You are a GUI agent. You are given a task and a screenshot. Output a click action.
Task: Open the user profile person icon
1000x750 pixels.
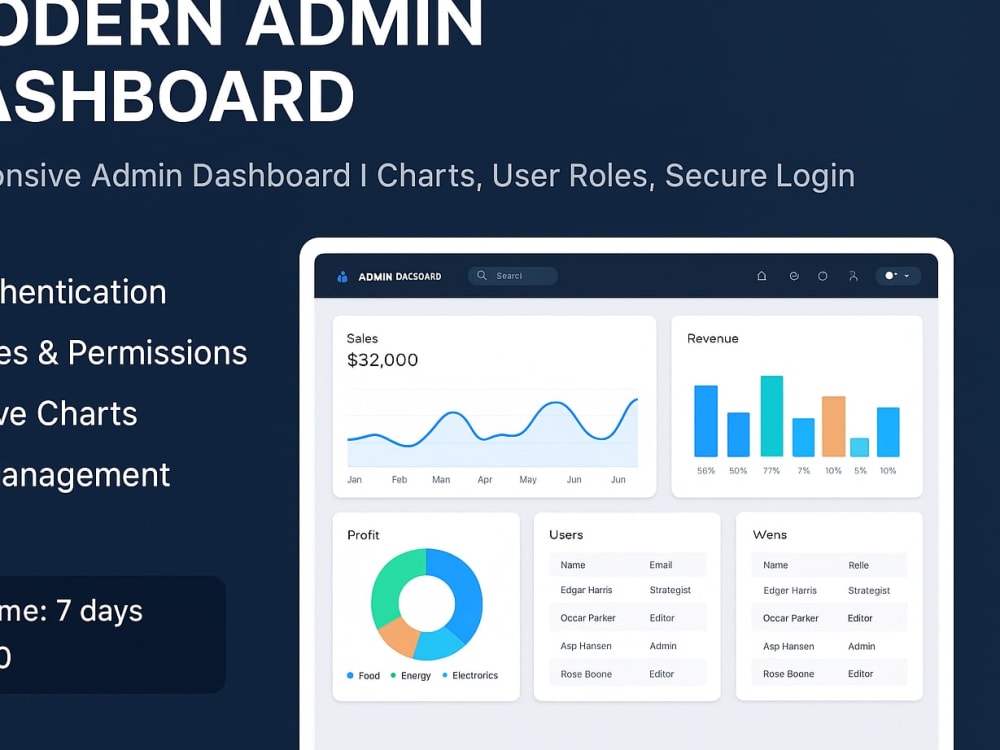coord(853,276)
